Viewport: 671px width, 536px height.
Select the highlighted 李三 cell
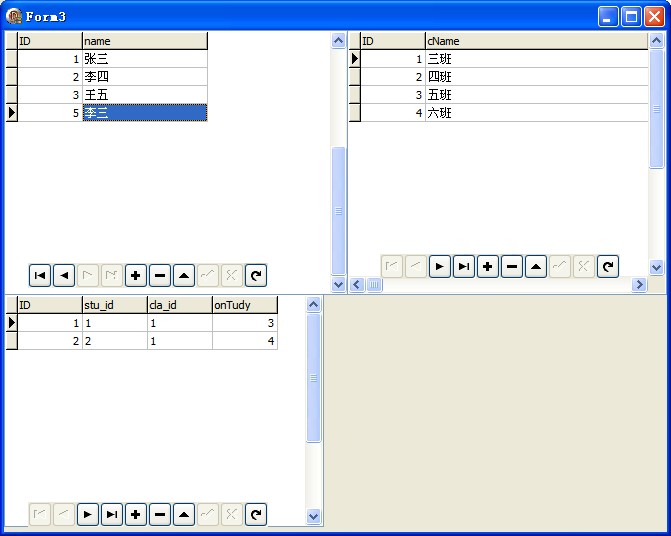click(x=145, y=113)
